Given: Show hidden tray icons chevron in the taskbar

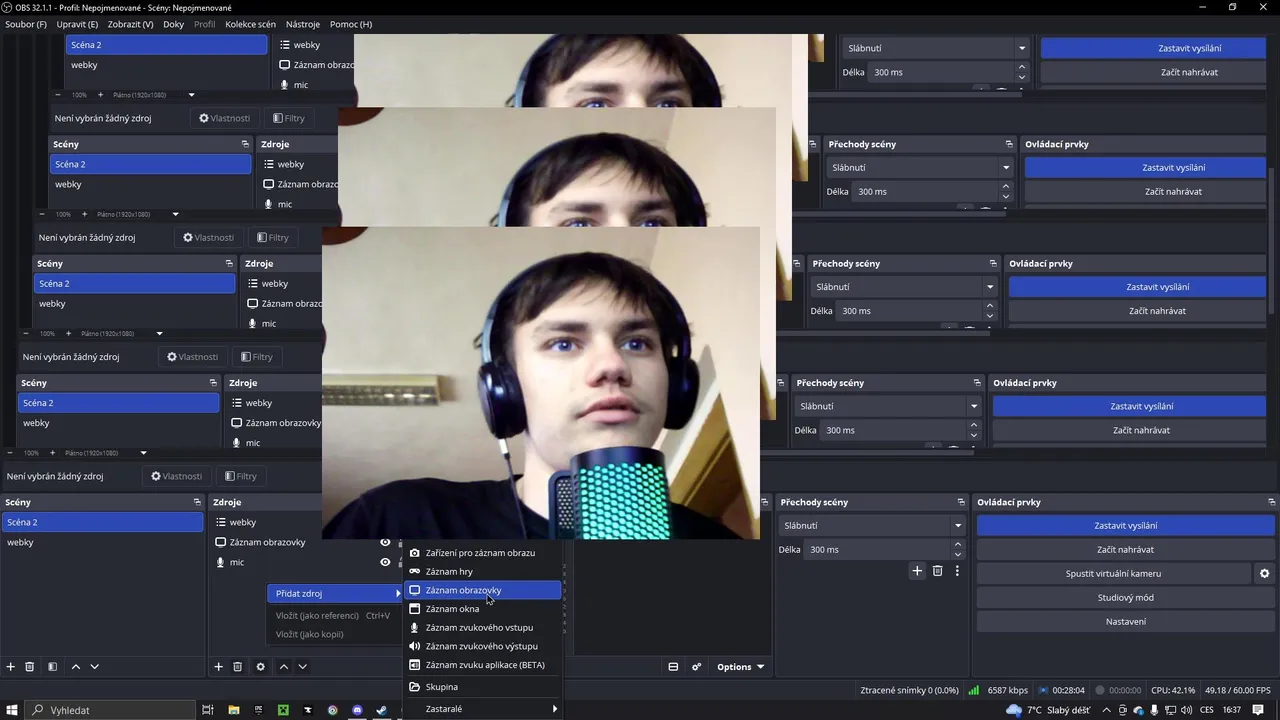Looking at the screenshot, I should 1107,710.
